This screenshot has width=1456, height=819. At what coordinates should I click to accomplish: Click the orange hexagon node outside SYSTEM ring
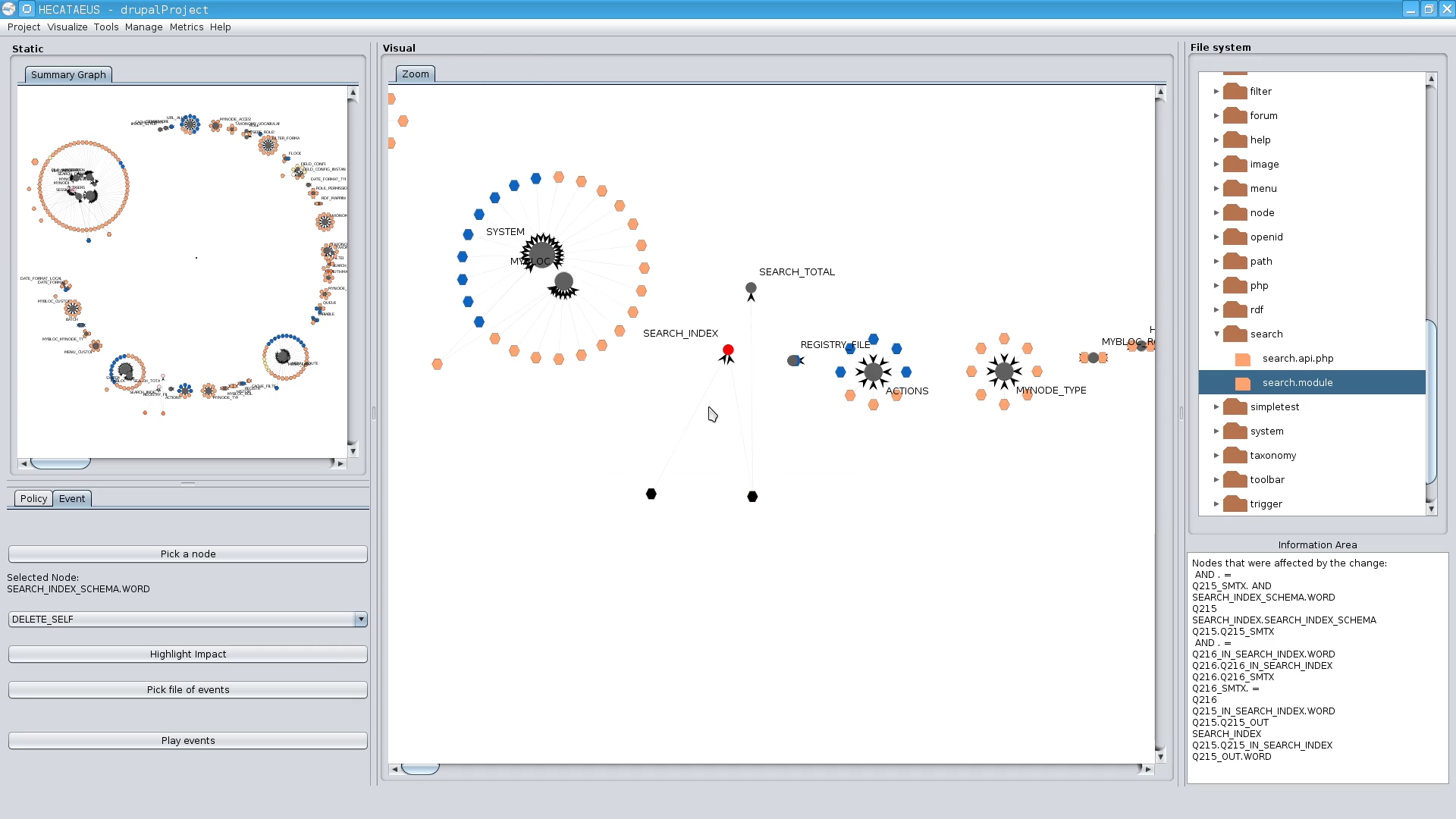437,365
